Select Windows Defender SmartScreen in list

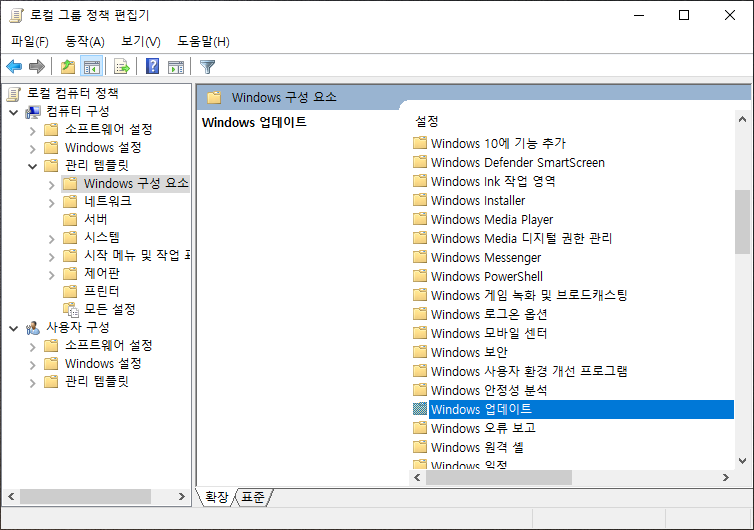pyautogui.click(x=517, y=163)
